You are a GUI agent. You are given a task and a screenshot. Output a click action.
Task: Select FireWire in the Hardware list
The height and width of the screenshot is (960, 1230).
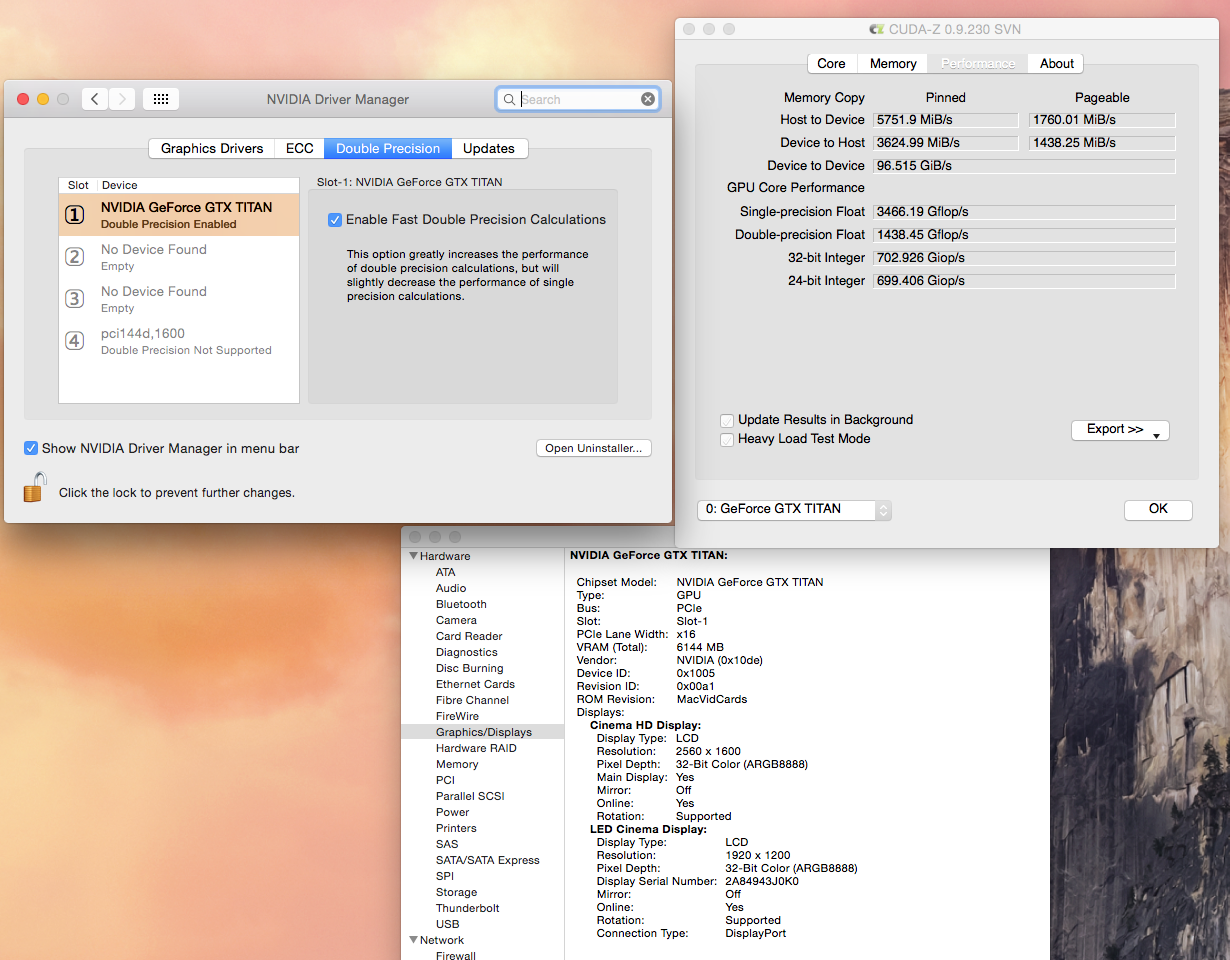coord(457,716)
